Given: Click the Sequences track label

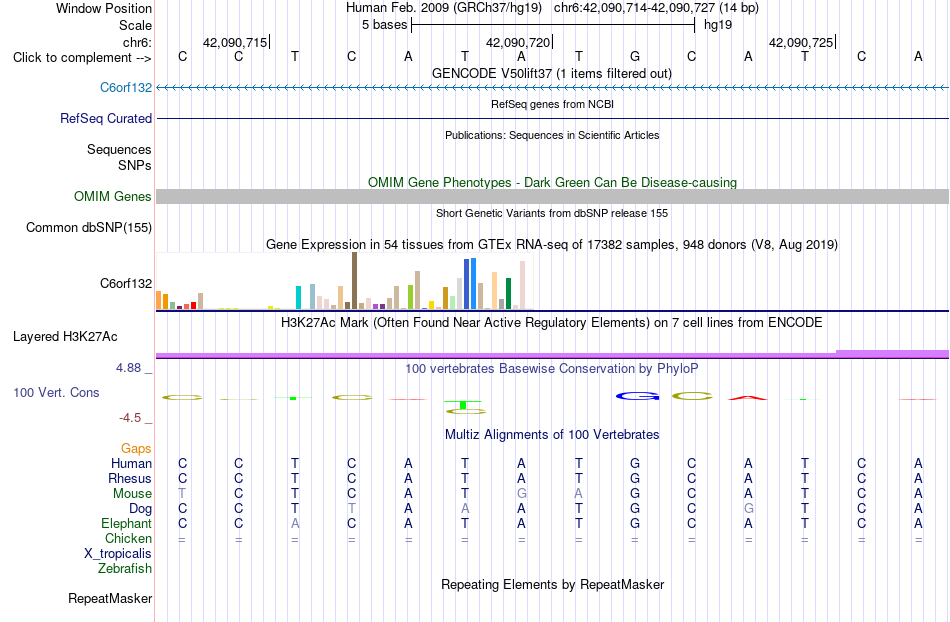Looking at the screenshot, I should coord(119,149).
